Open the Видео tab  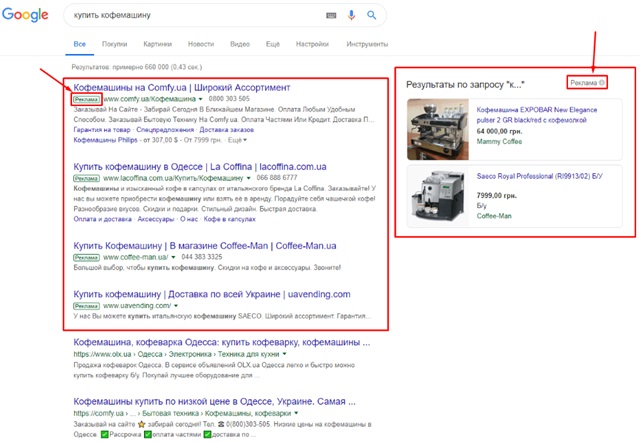tap(240, 44)
